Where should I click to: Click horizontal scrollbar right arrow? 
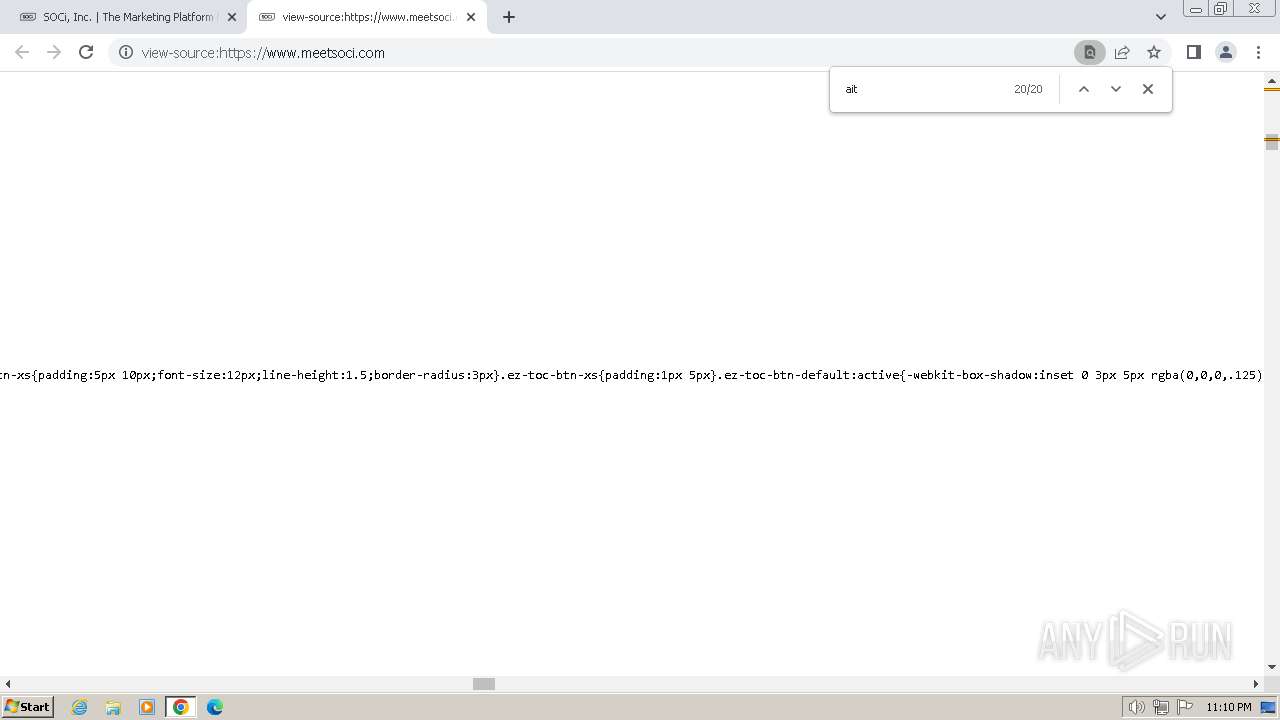[x=1256, y=684]
